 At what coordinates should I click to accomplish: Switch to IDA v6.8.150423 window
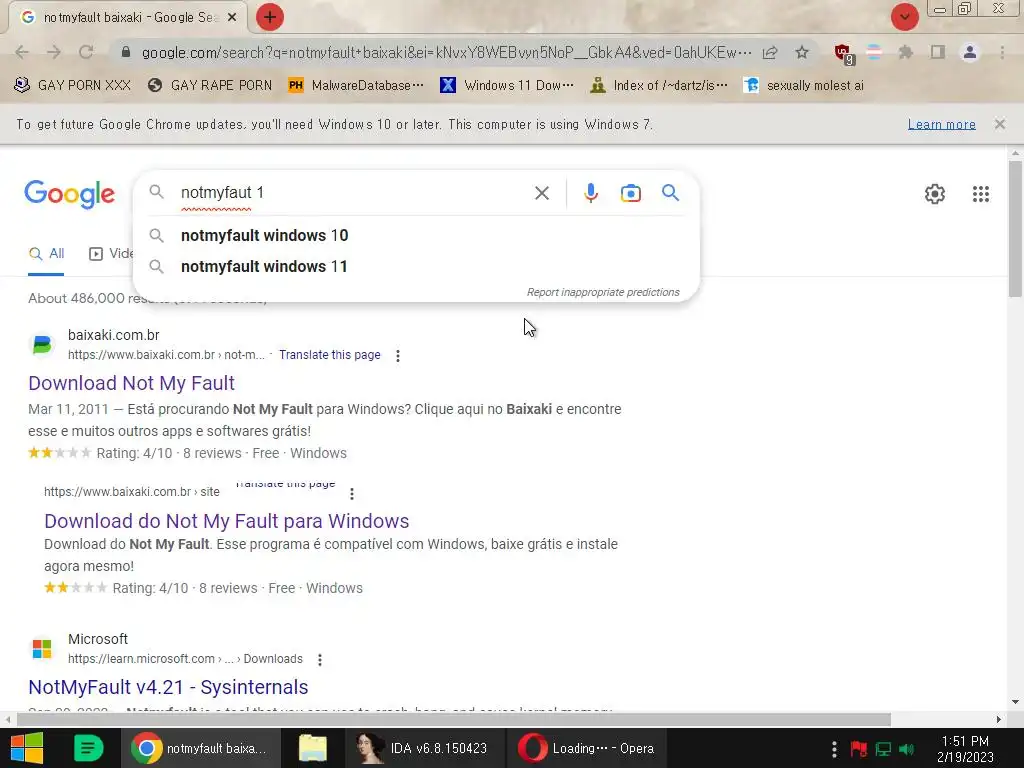tap(424, 748)
